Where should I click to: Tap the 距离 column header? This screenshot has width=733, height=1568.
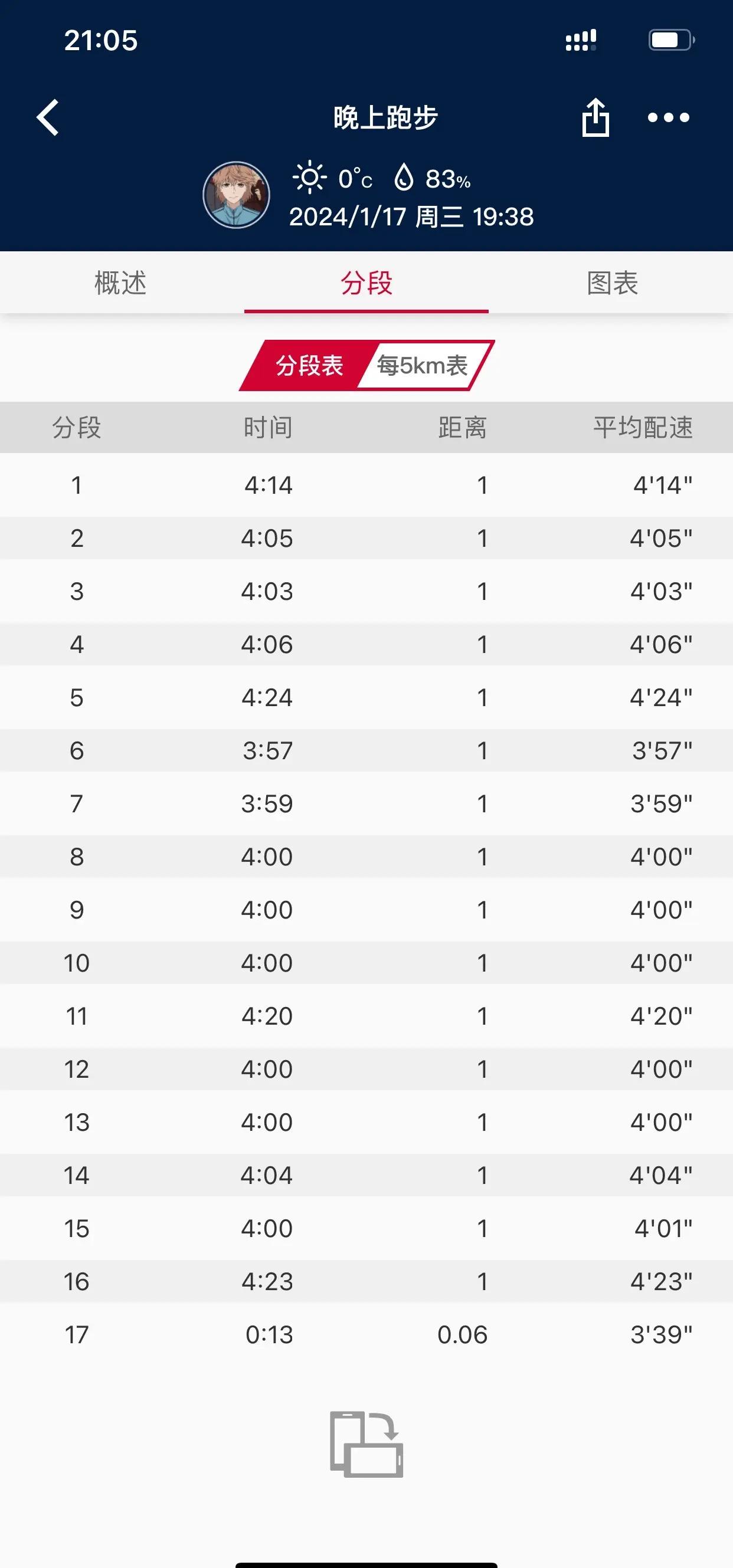click(462, 427)
